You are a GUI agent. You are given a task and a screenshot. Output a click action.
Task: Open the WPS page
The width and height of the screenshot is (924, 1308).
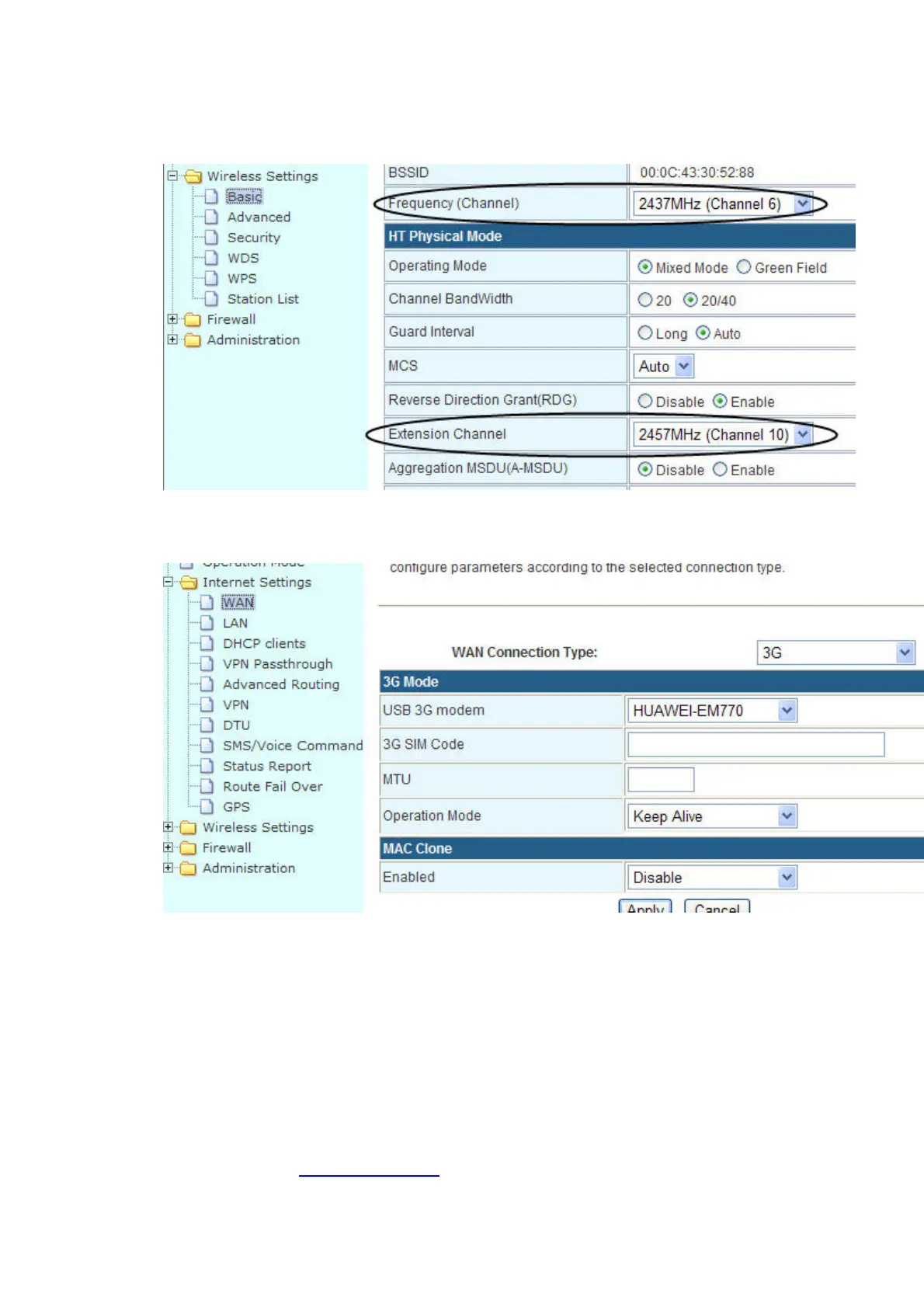[x=241, y=278]
